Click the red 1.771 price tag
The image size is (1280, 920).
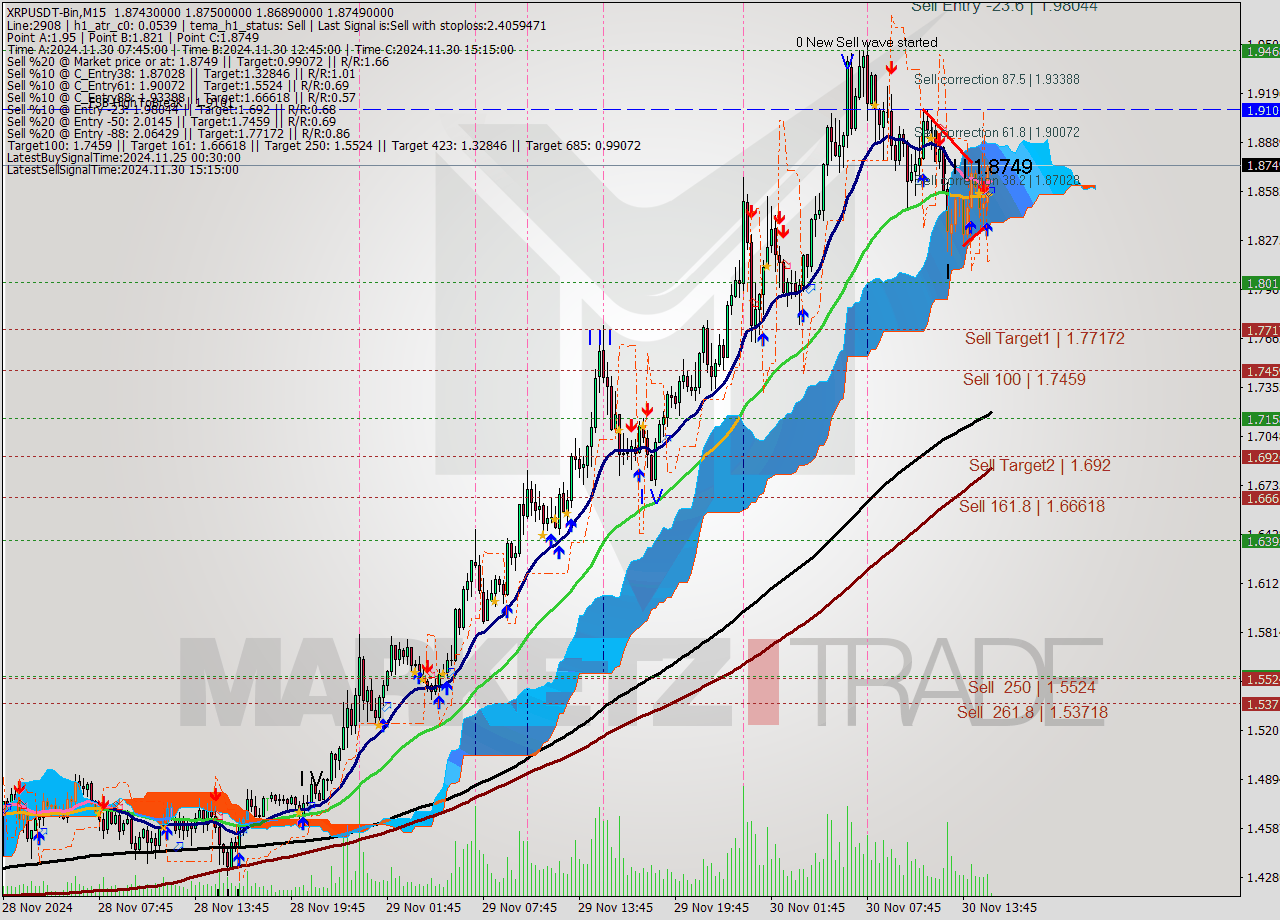(1260, 330)
